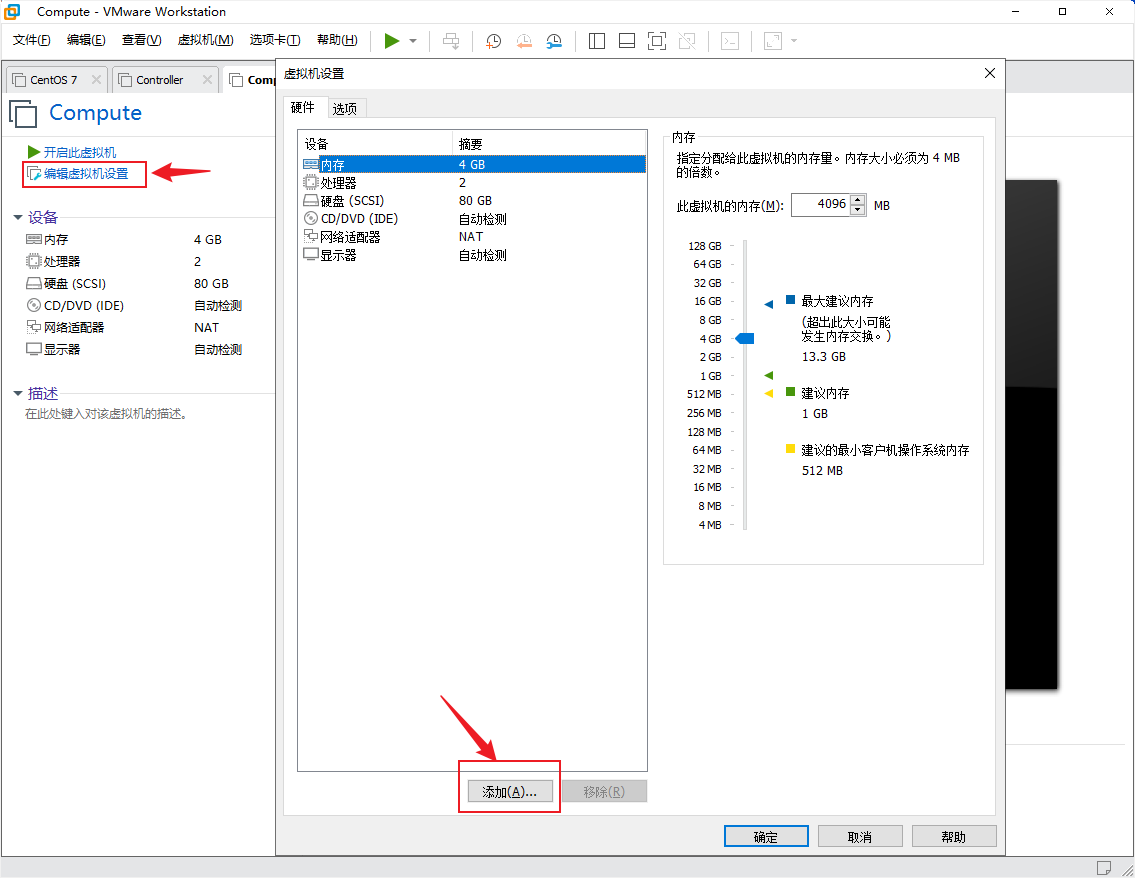Select 处理器 row in the settings device list

(473, 182)
